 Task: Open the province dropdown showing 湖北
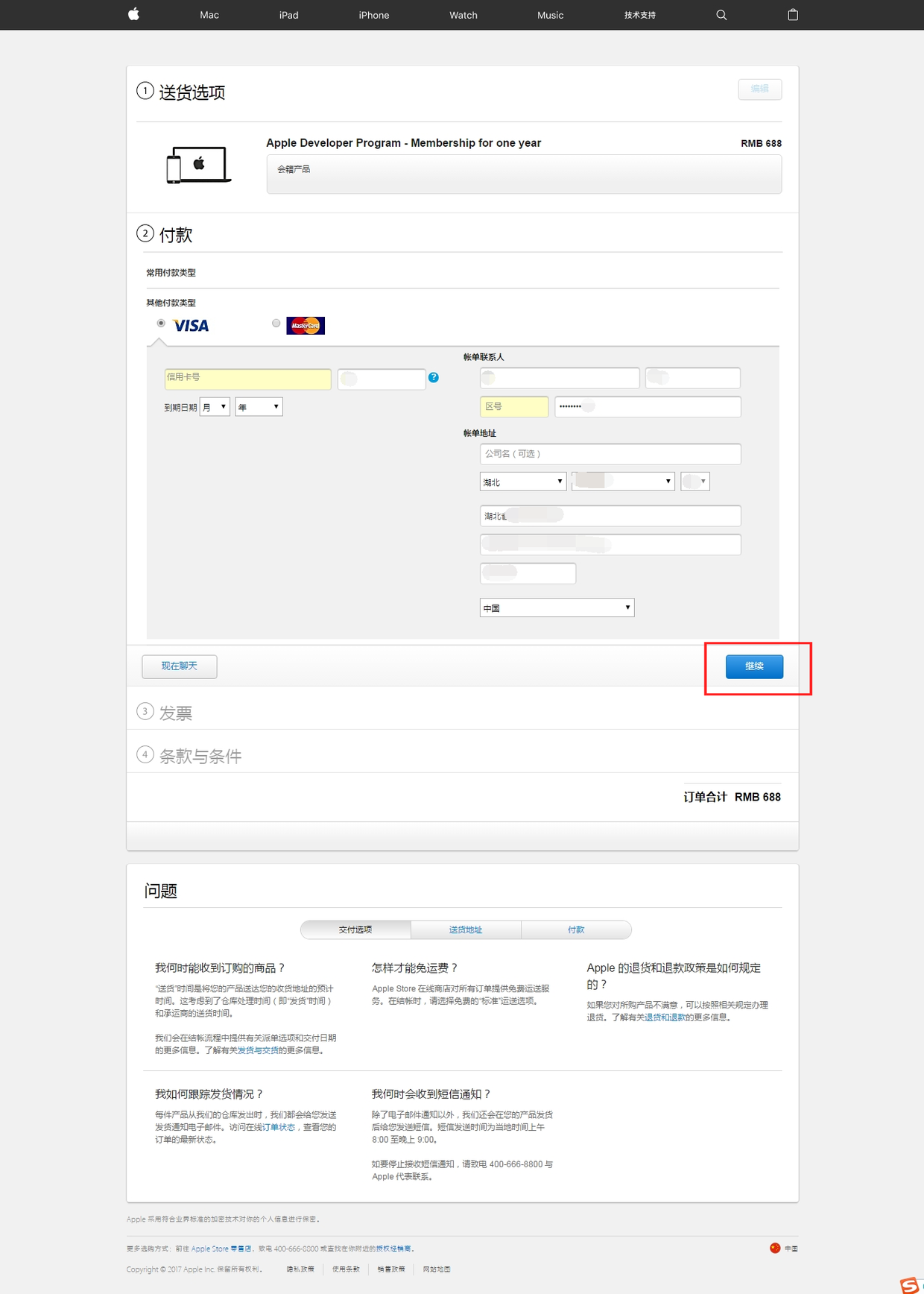tap(523, 482)
